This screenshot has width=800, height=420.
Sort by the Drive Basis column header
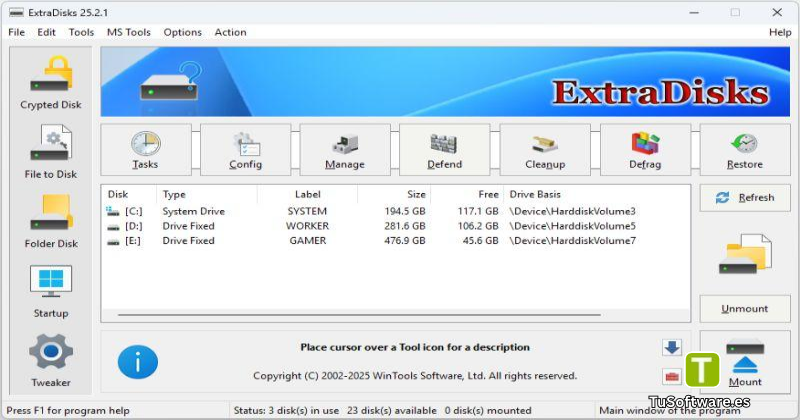[x=535, y=194]
